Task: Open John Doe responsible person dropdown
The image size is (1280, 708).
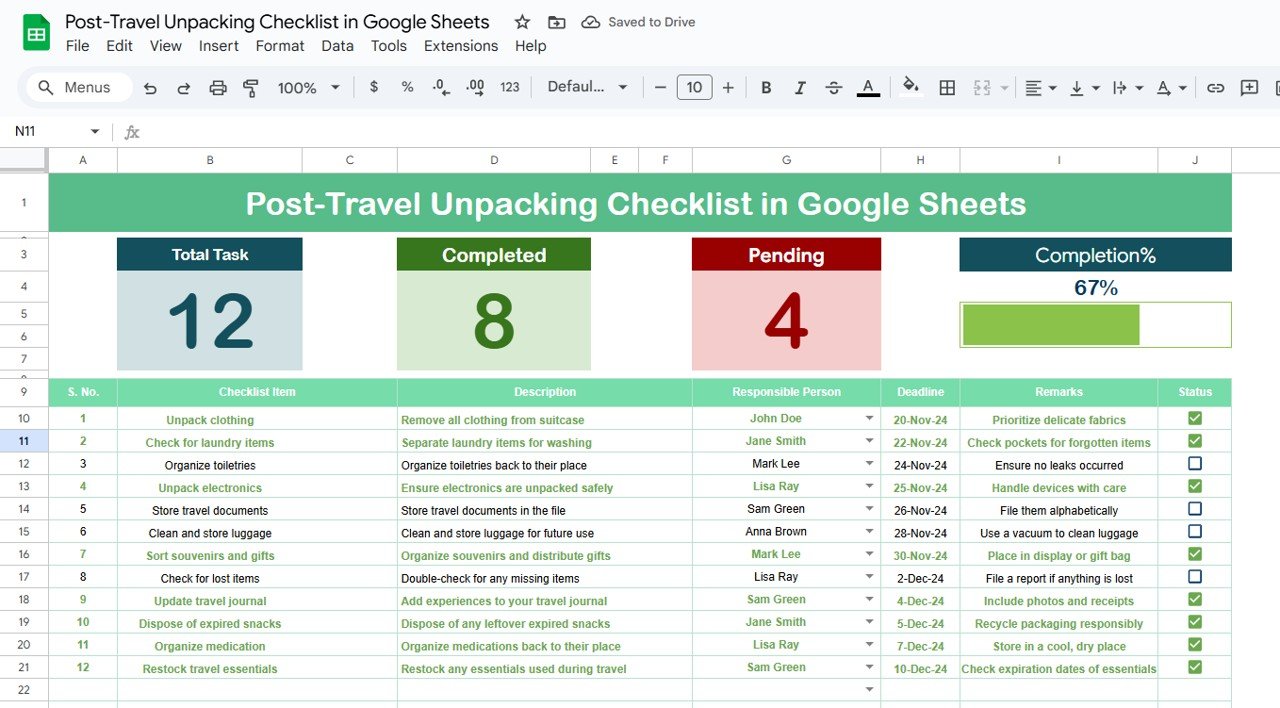Action: [869, 419]
